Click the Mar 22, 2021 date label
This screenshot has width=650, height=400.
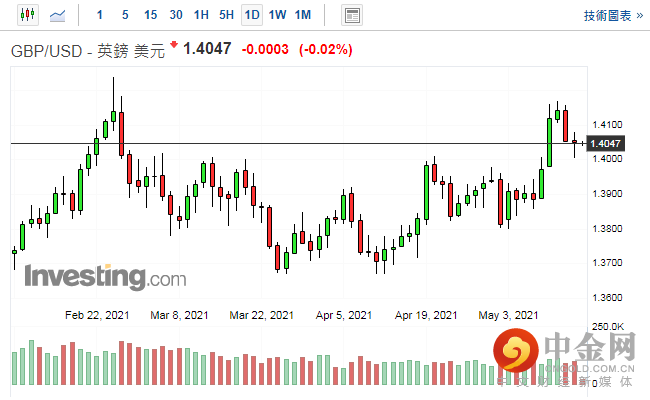click(x=261, y=315)
